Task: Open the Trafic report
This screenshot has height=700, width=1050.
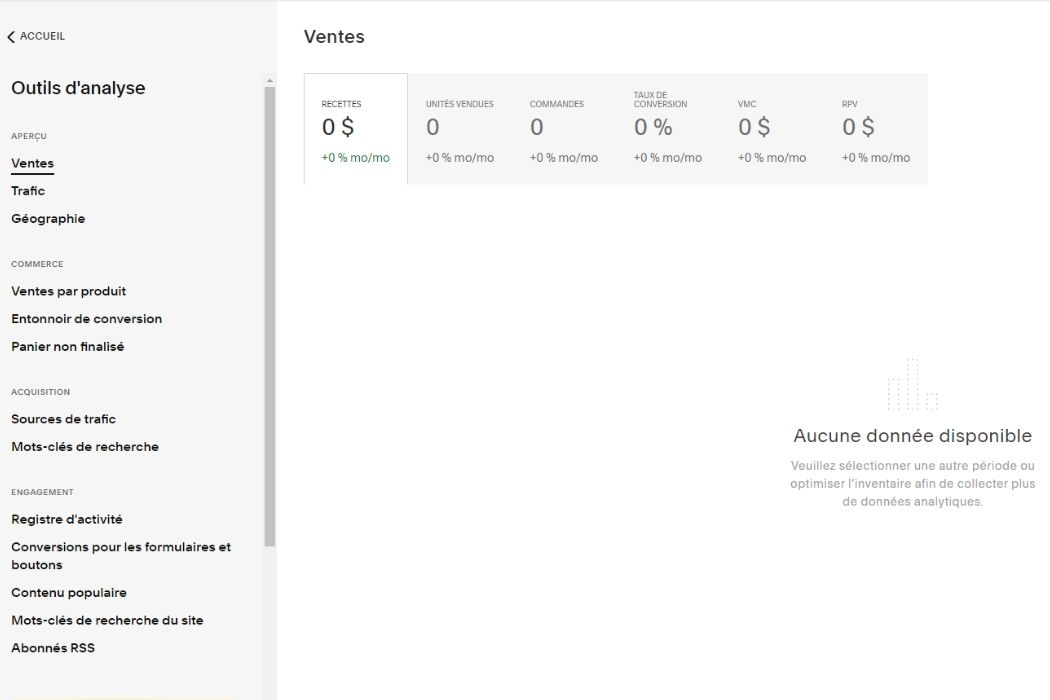Action: [x=27, y=190]
